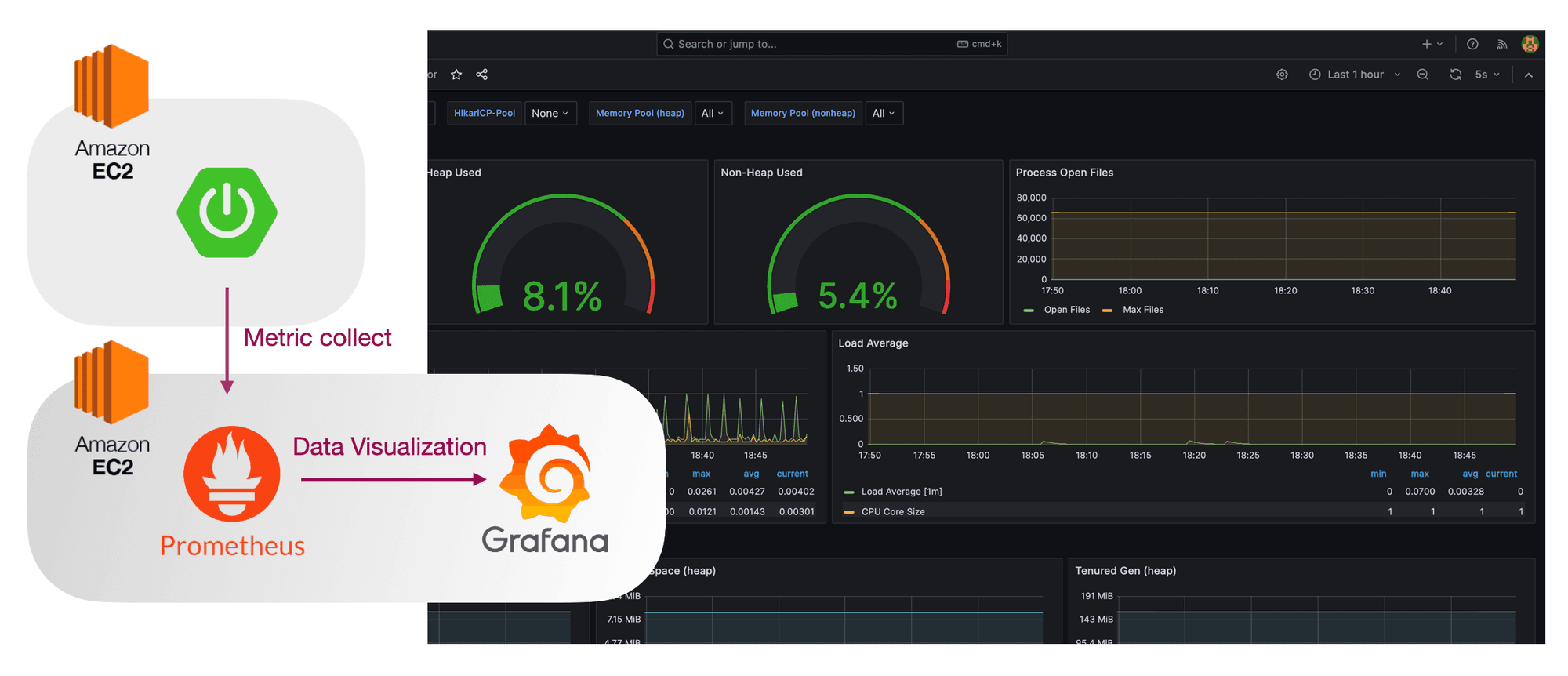Toggle the 'Load Average [1m]' legend series
Viewport: 1568px width, 676px height.
click(x=901, y=492)
